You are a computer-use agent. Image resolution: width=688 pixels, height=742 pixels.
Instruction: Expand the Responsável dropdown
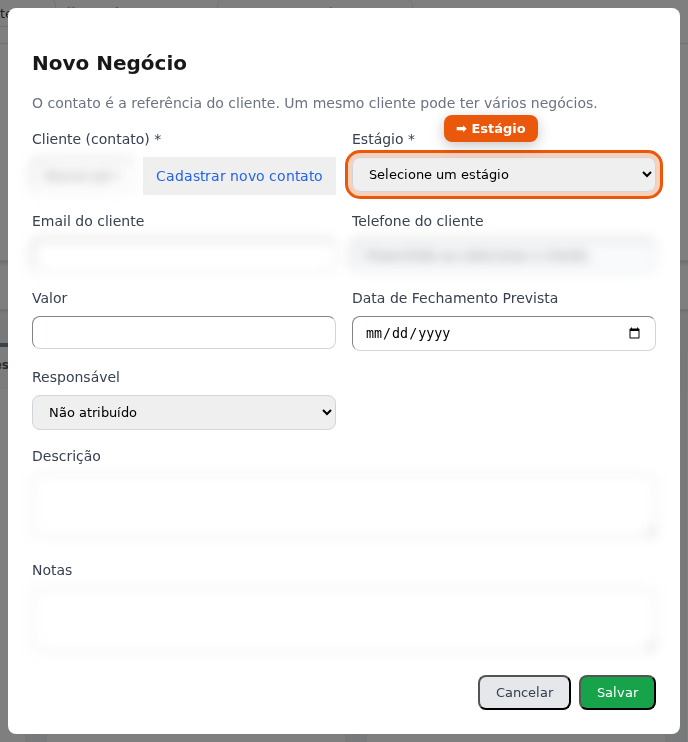tap(184, 413)
